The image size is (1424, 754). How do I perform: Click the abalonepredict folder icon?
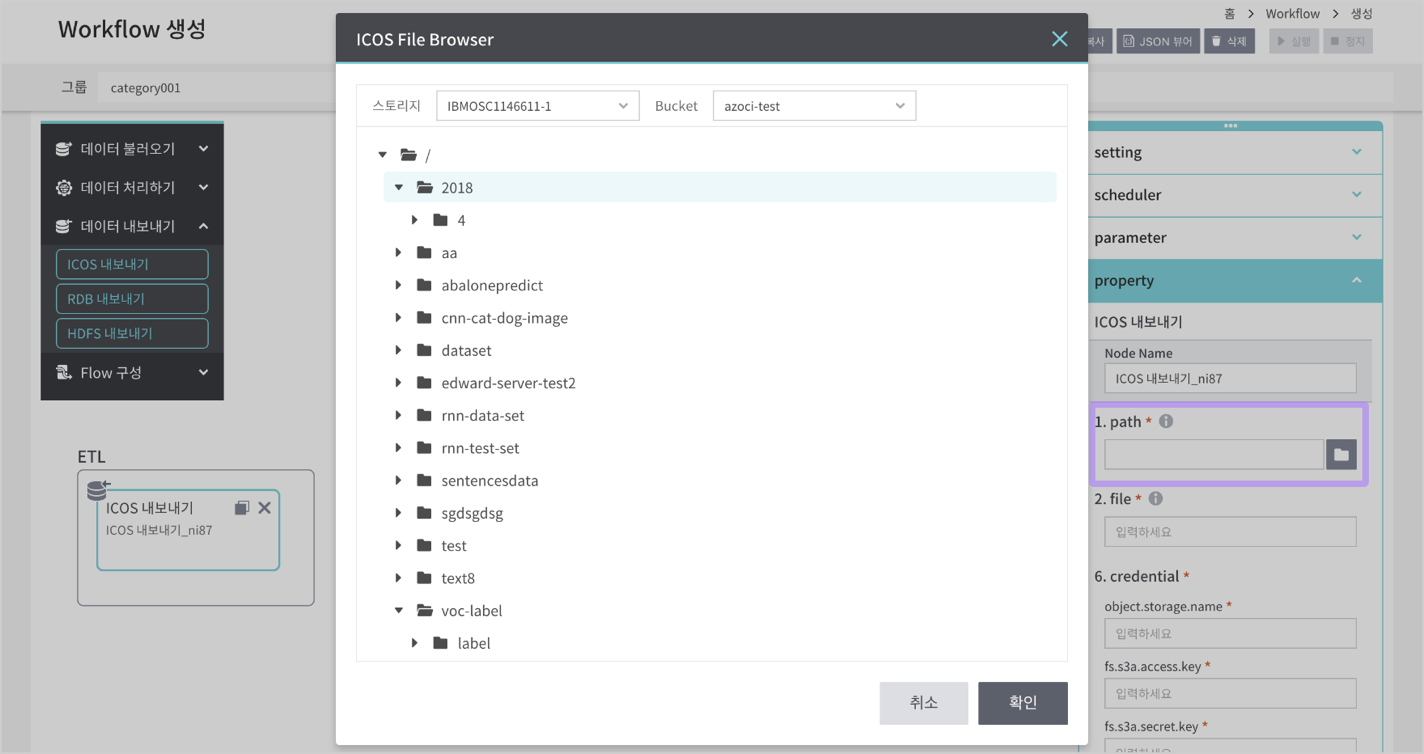pyautogui.click(x=424, y=285)
